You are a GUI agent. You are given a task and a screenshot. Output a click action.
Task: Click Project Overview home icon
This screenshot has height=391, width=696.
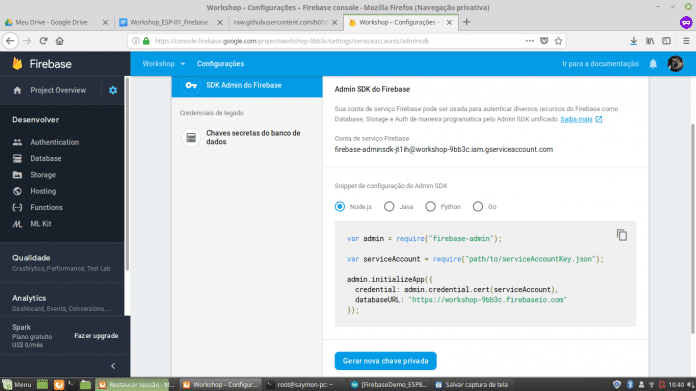point(17,90)
